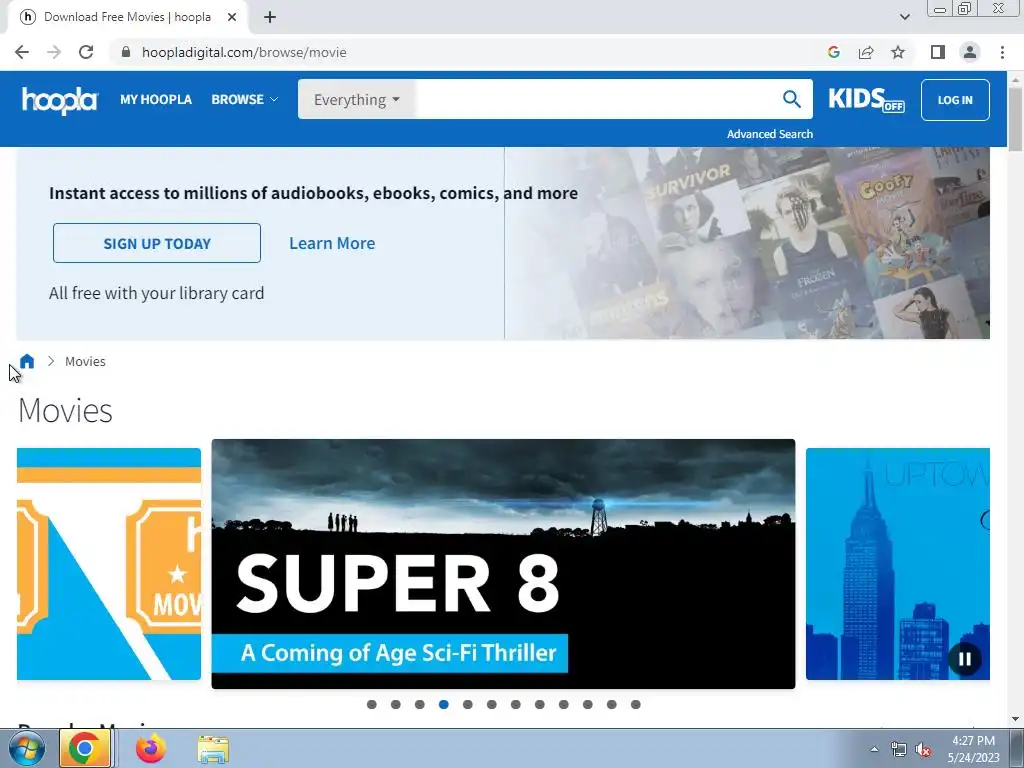Open the Super 8 carousel banner
This screenshot has width=1024, height=768.
[503, 564]
